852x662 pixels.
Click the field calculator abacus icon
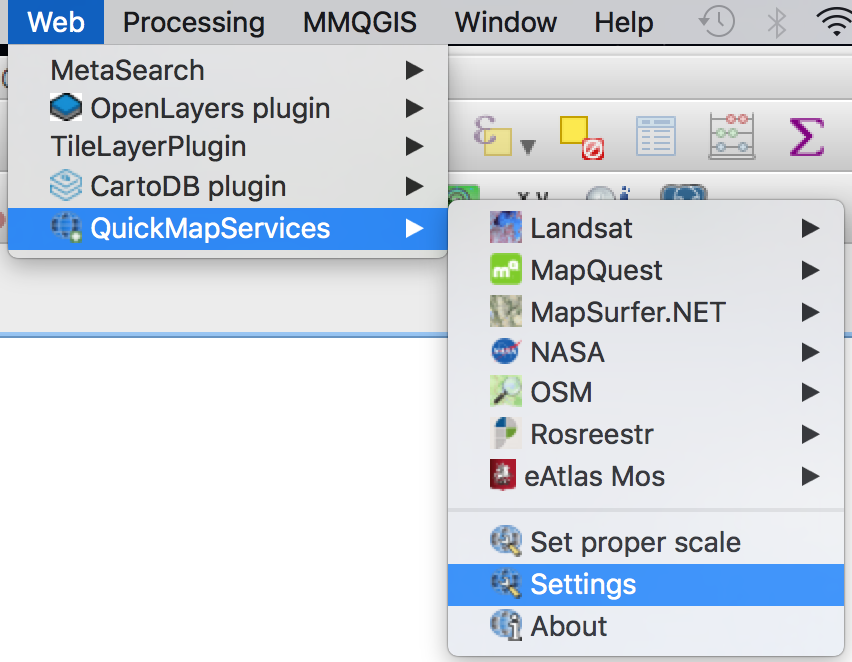pyautogui.click(x=732, y=137)
